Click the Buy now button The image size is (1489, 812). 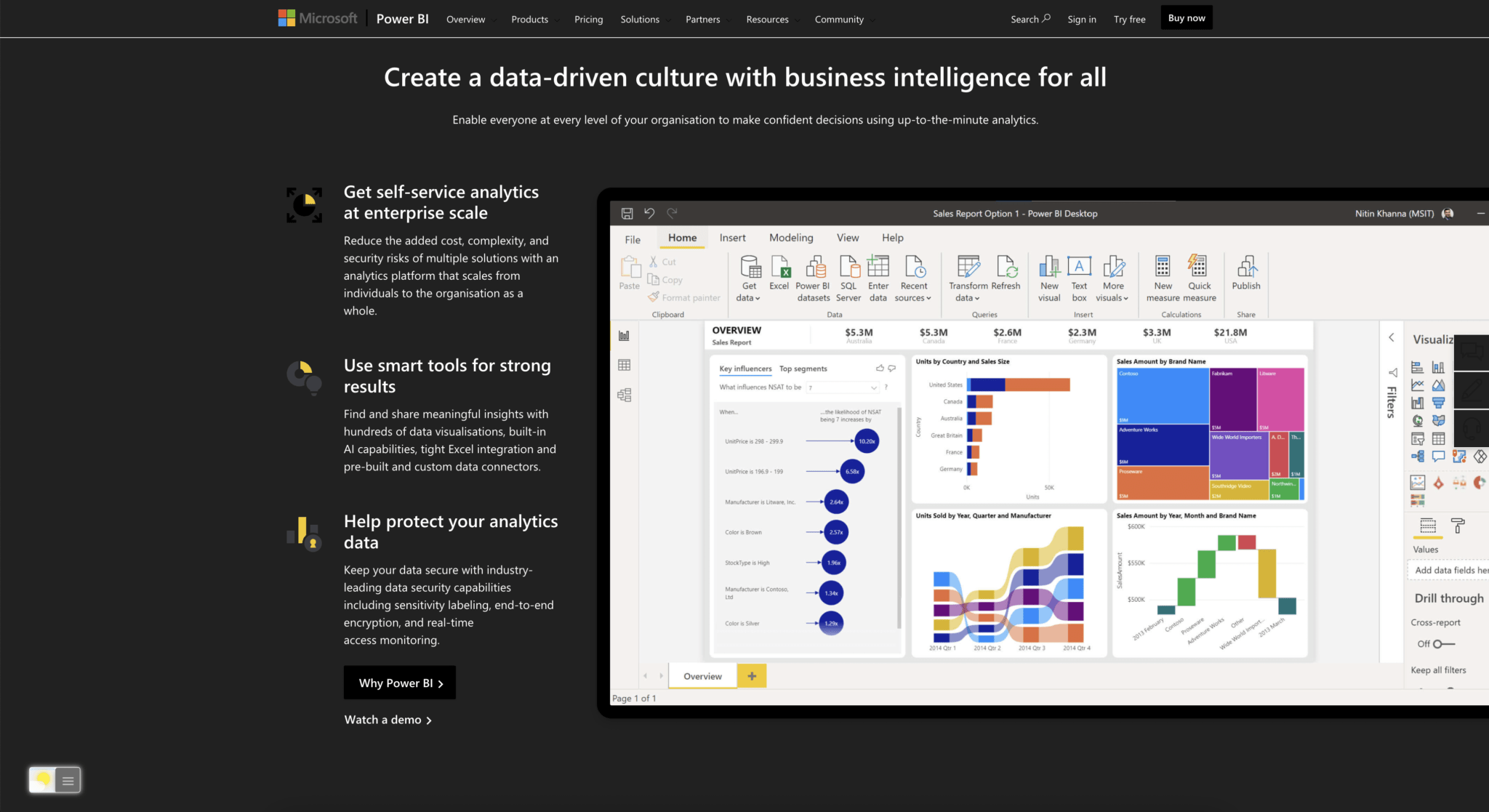(1187, 18)
